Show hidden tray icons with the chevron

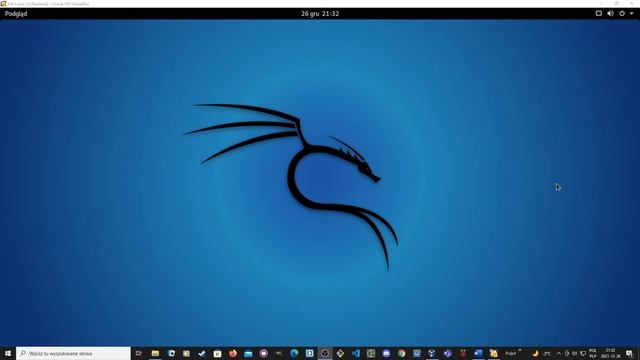(559, 353)
